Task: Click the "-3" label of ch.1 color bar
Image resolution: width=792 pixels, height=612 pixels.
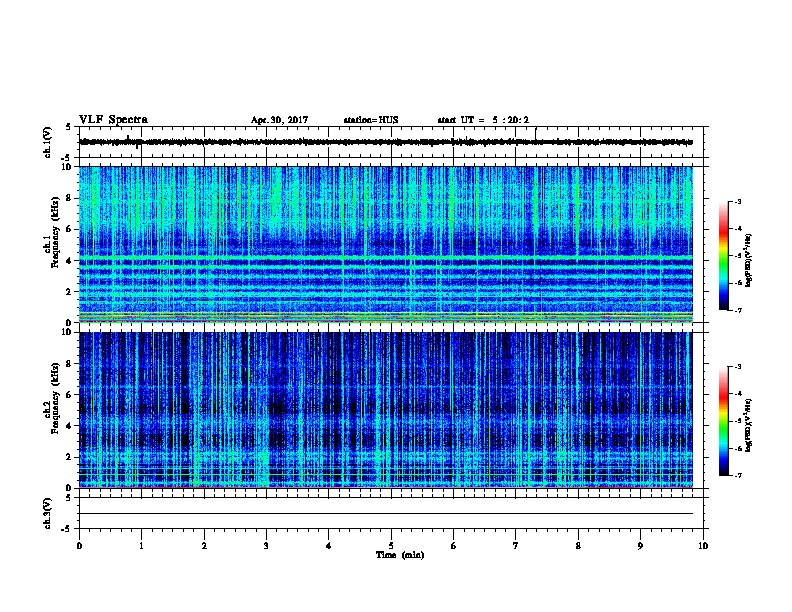Action: 738,201
